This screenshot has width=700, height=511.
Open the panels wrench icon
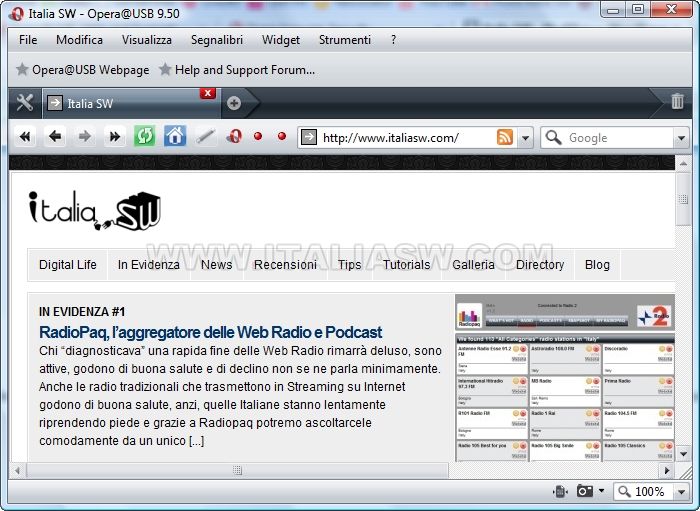tap(25, 103)
